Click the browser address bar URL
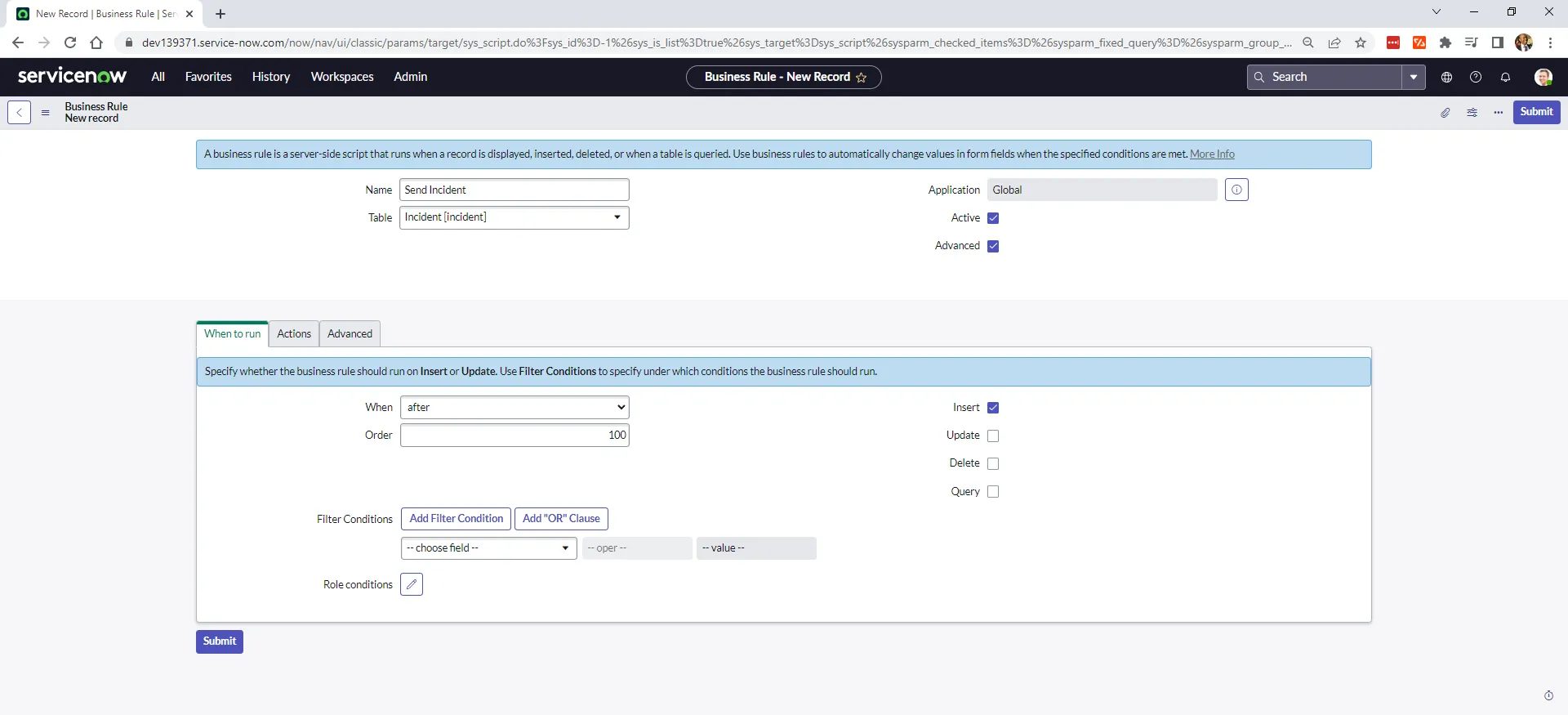 (x=716, y=42)
